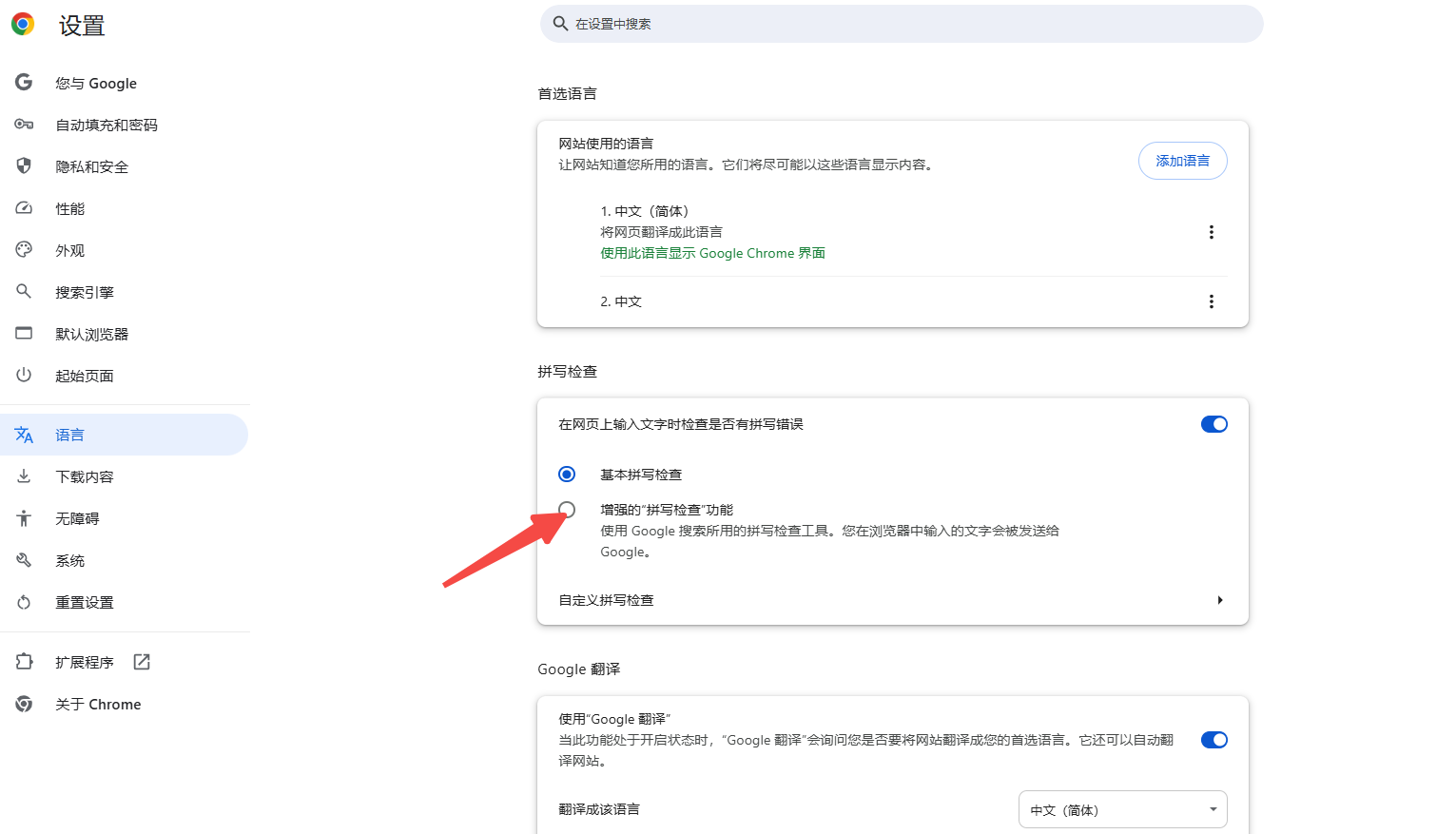Image resolution: width=1456 pixels, height=834 pixels.
Task: Click the Chrome logo beside 设置
Action: coord(23,25)
